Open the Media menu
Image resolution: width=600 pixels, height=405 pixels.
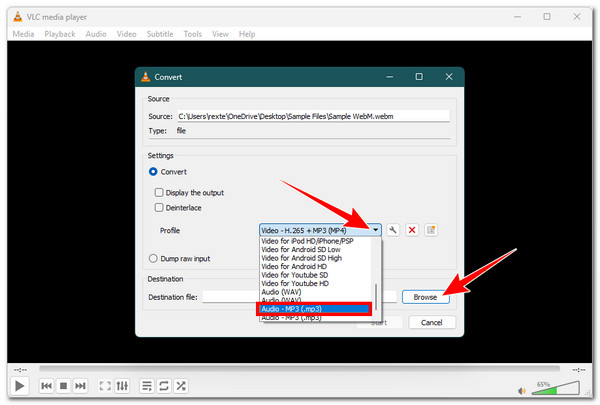[x=23, y=34]
